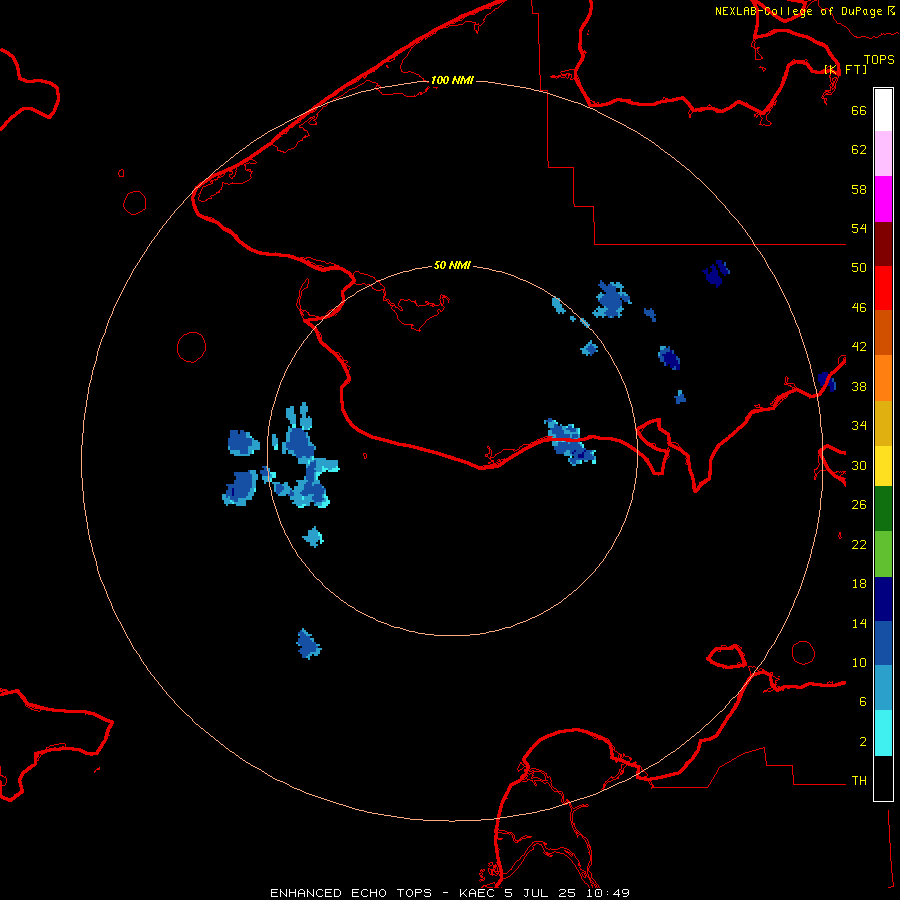Click the 10:49 time stamp
Viewport: 900px width, 900px height.
pyautogui.click(x=608, y=893)
